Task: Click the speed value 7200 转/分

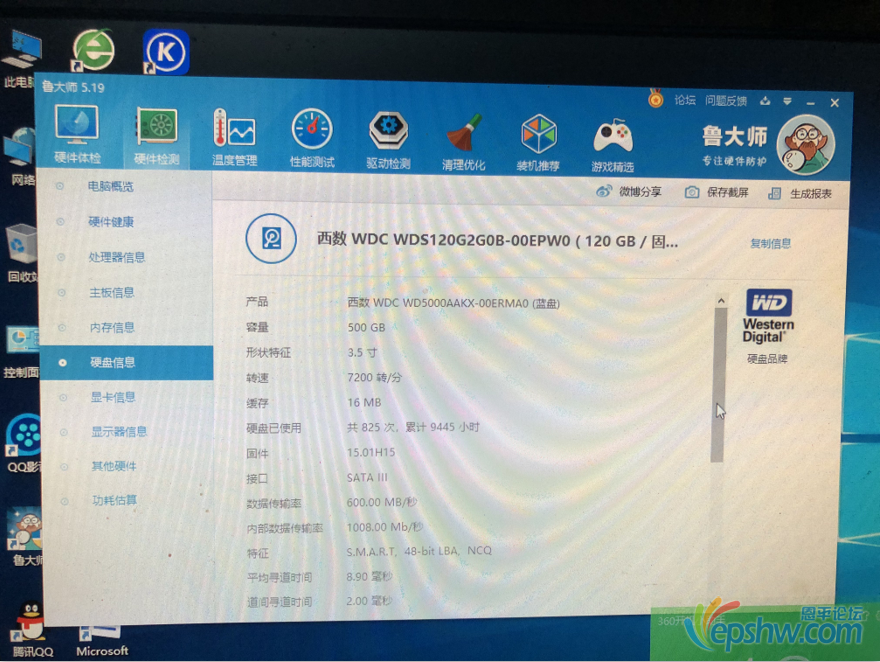Action: [374, 377]
